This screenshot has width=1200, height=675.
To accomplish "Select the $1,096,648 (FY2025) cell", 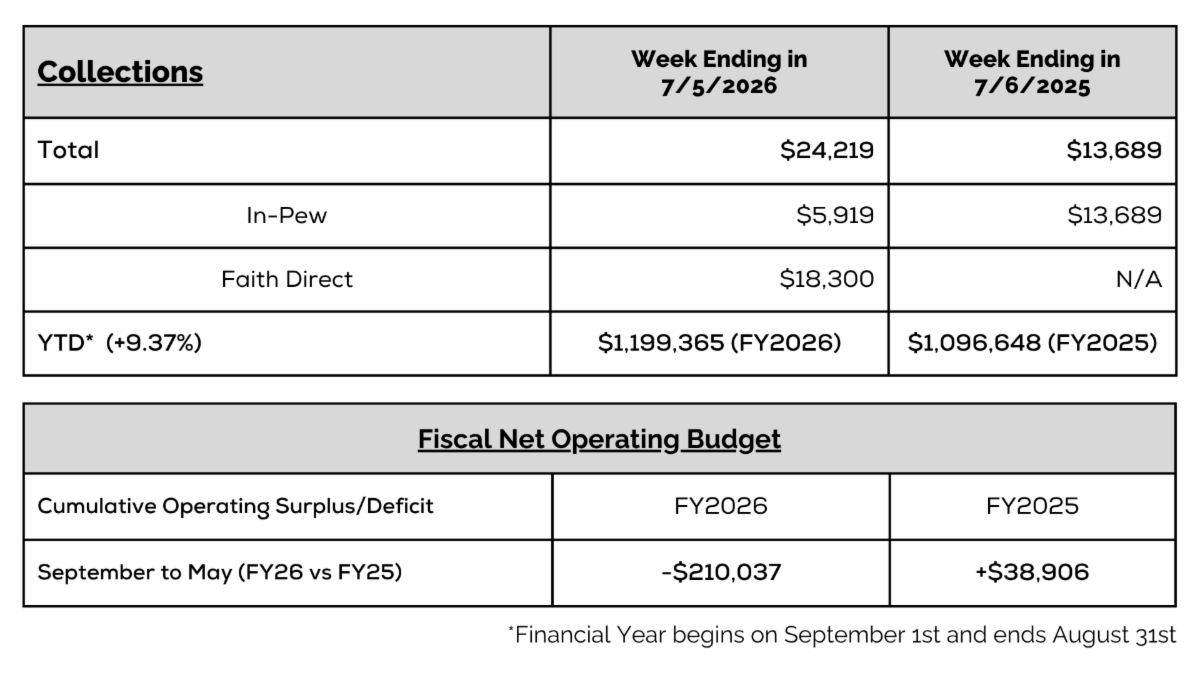I will [1033, 343].
